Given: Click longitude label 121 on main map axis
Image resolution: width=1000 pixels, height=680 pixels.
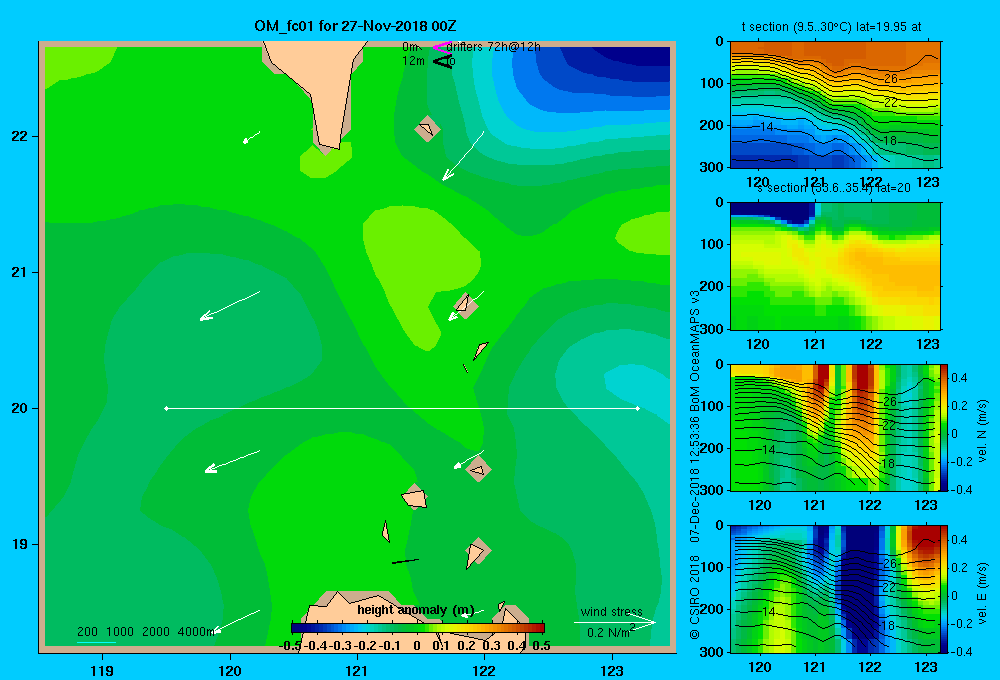Looking at the screenshot, I should click(357, 670).
